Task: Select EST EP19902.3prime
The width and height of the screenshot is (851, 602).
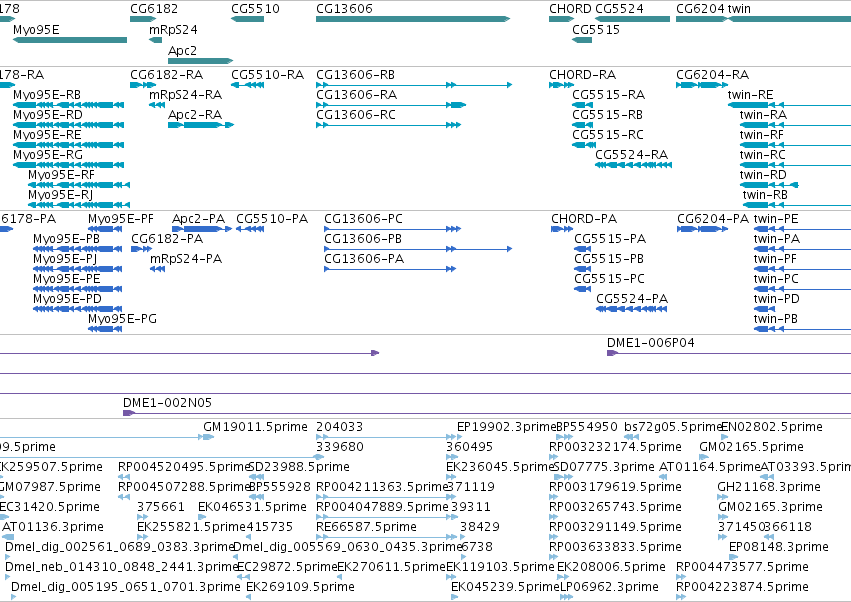Action: click(x=507, y=427)
